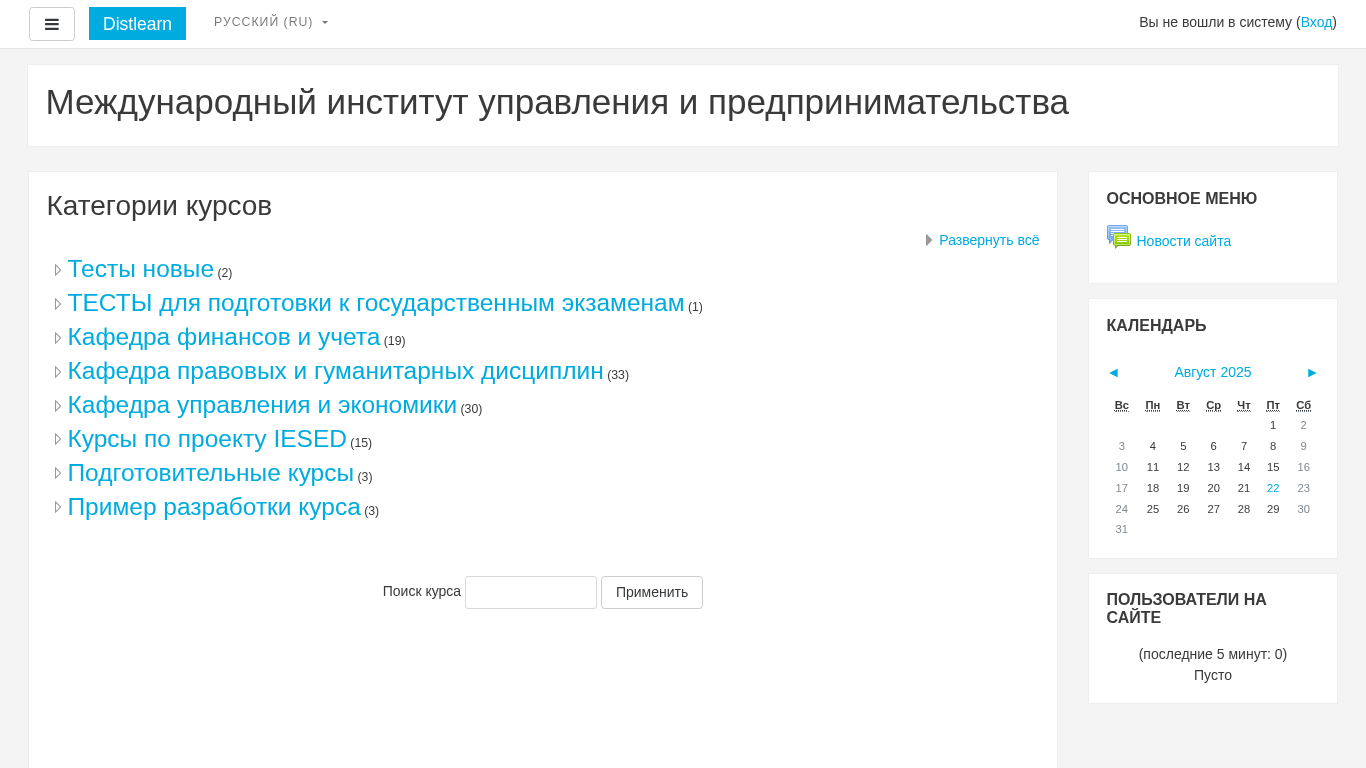Click day 31 in the calendar
This screenshot has height=768, width=1366.
click(x=1122, y=529)
